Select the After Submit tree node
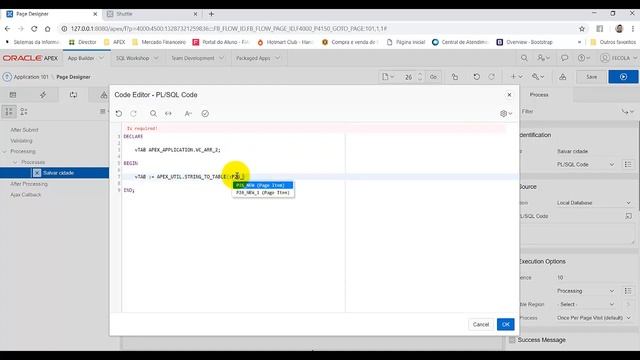Screen dimensions: 640x360 point(24,130)
